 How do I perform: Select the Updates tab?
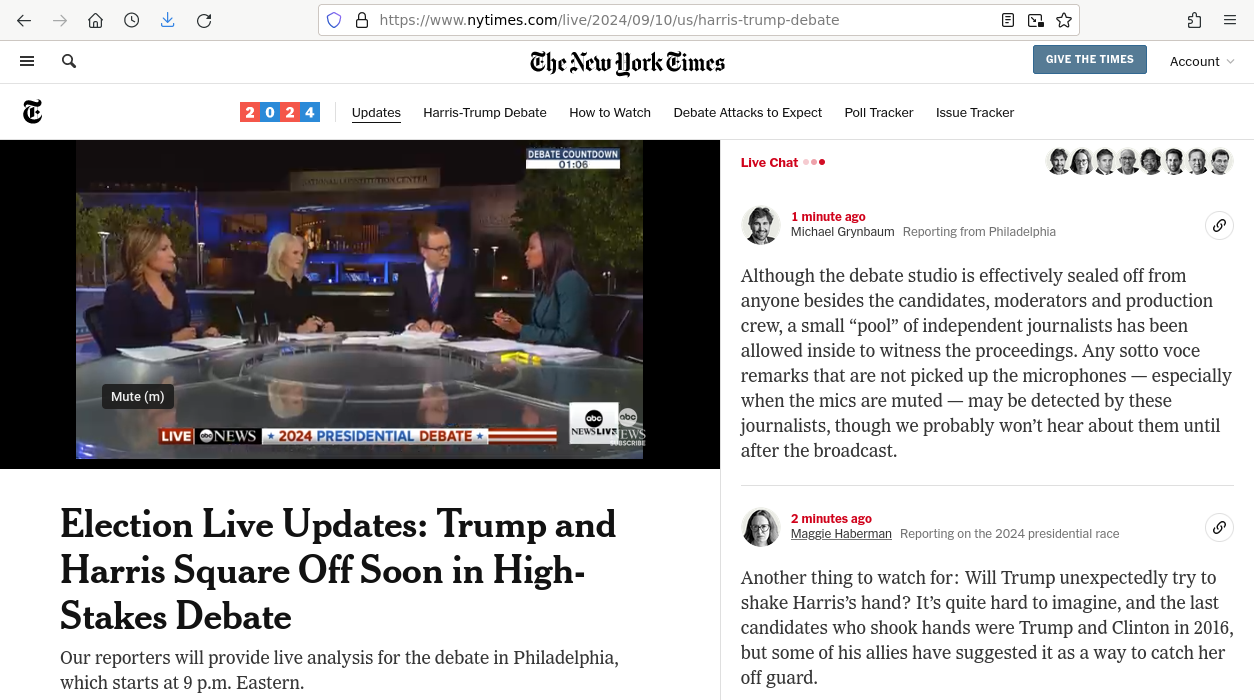pyautogui.click(x=376, y=113)
